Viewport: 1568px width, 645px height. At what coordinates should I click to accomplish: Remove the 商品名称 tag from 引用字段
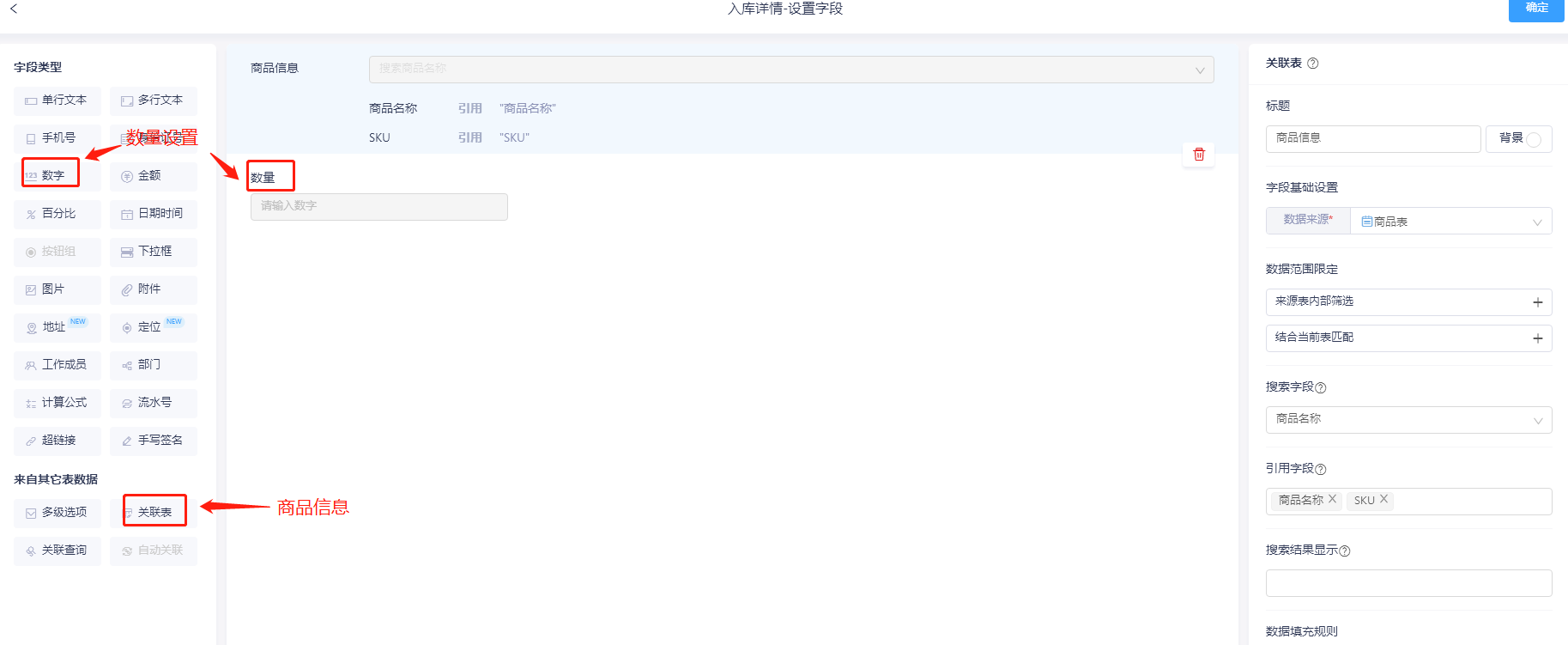pyautogui.click(x=1332, y=499)
